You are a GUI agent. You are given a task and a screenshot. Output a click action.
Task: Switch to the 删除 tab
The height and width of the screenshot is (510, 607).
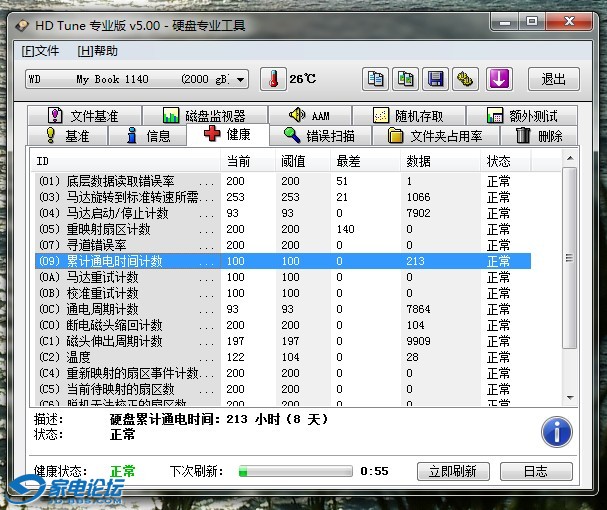[539, 136]
